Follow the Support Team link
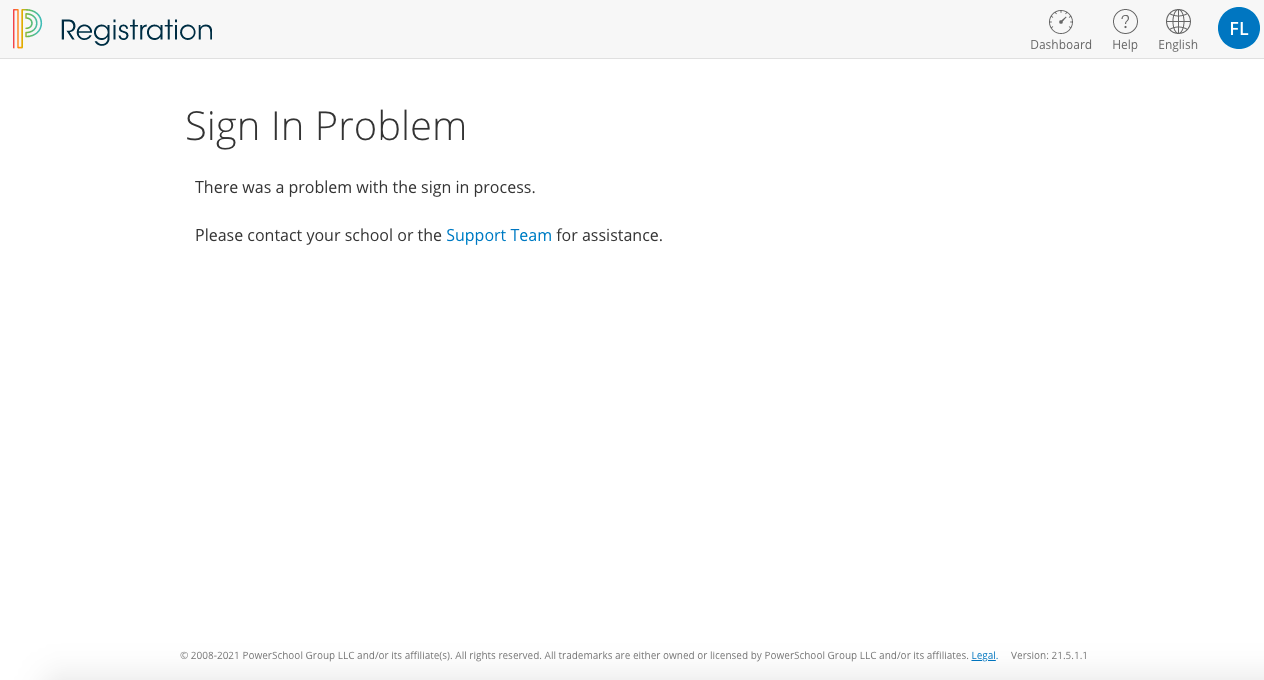This screenshot has width=1264, height=680. tap(498, 235)
